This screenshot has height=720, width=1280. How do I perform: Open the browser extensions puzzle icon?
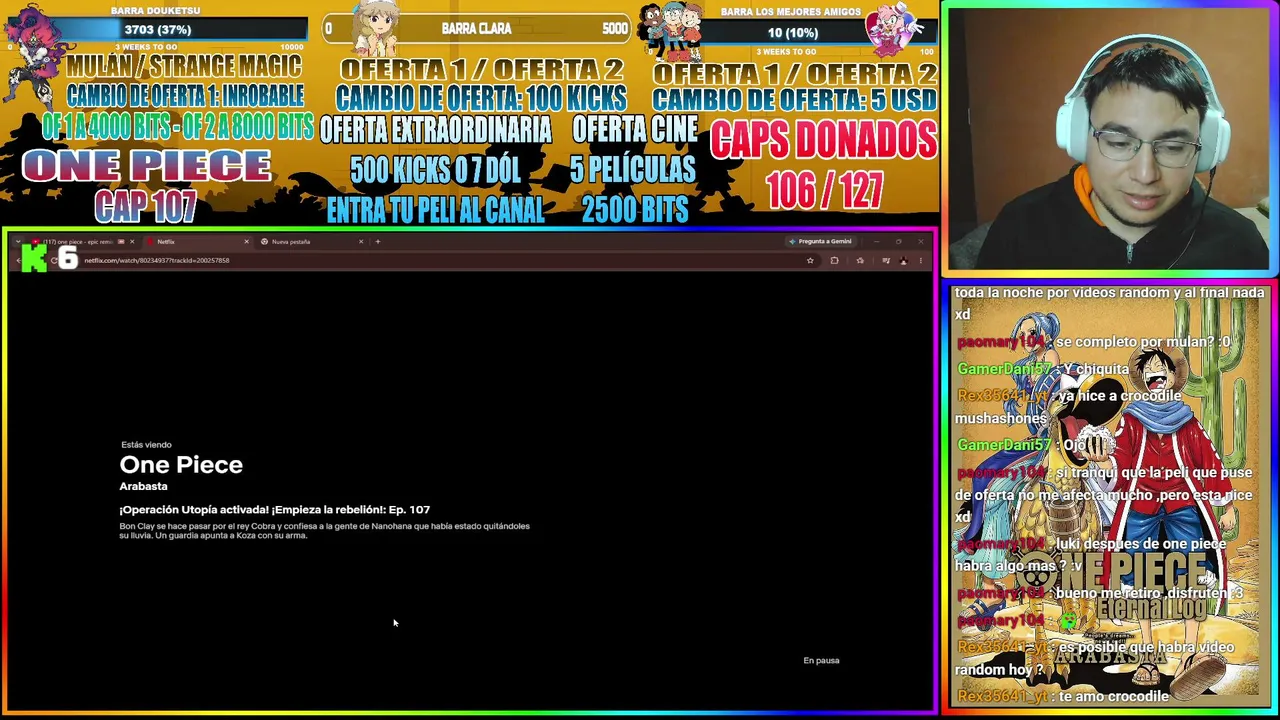tap(834, 261)
